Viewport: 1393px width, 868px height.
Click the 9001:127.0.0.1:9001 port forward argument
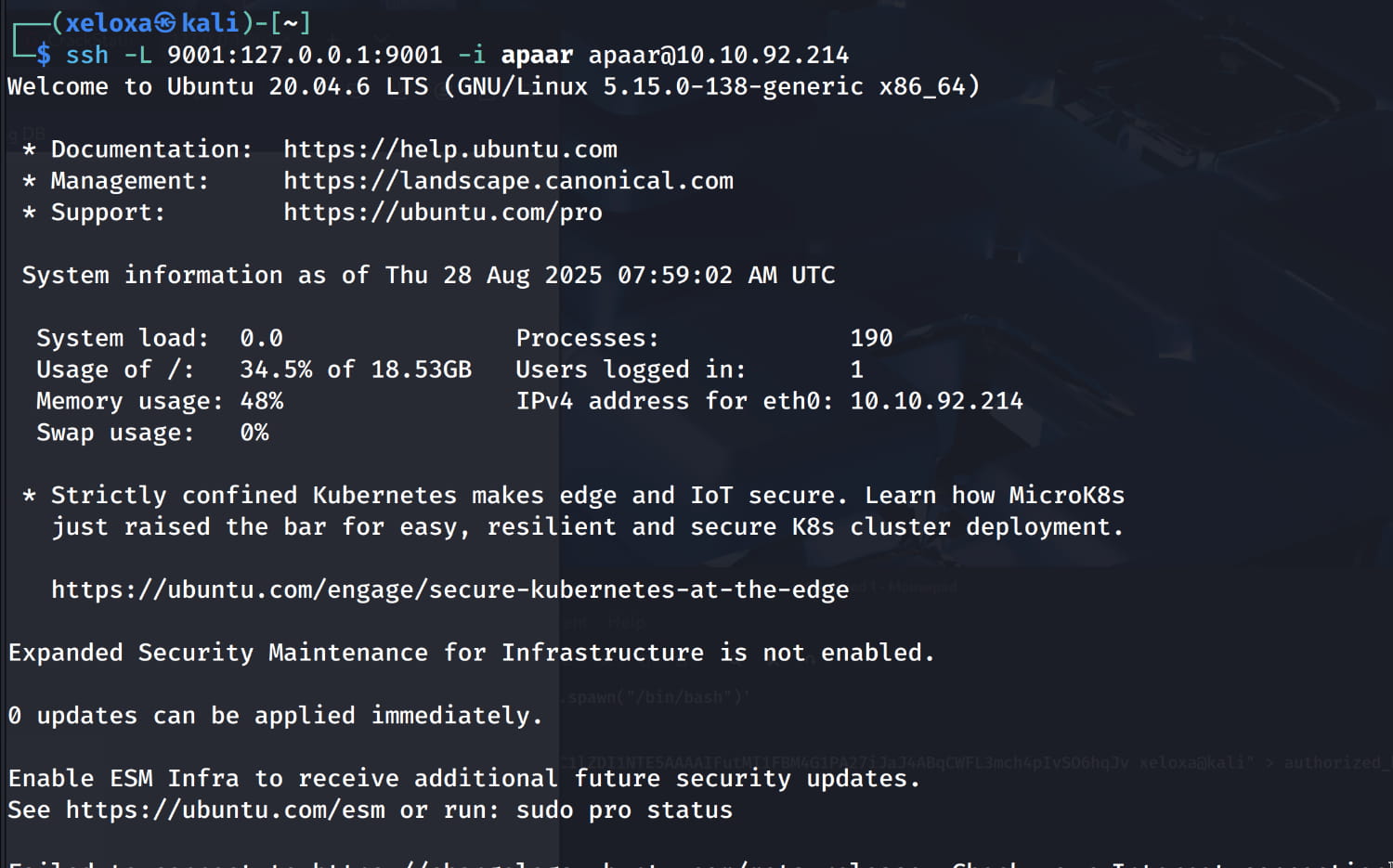click(305, 56)
